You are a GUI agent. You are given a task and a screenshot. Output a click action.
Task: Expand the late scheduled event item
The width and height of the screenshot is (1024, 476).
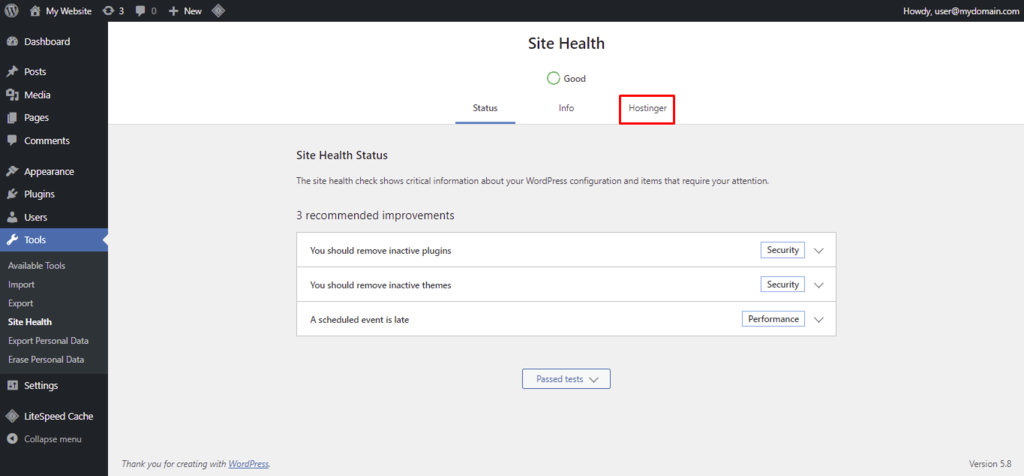[818, 320]
